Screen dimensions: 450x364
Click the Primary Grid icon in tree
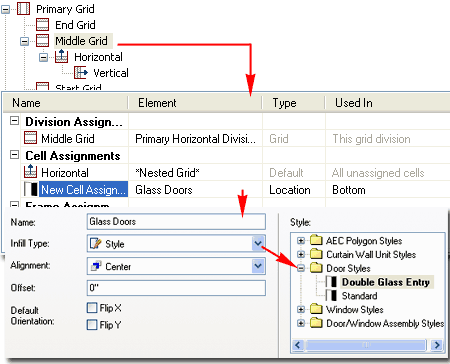23,9
